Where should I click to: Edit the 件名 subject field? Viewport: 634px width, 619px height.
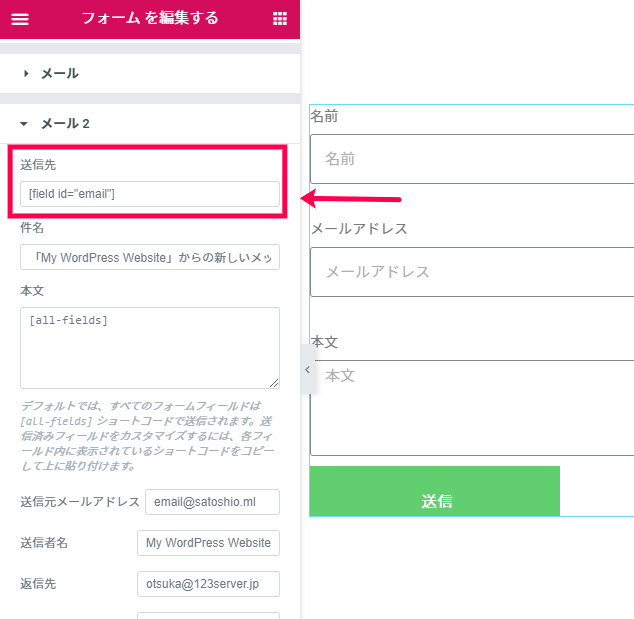150,257
